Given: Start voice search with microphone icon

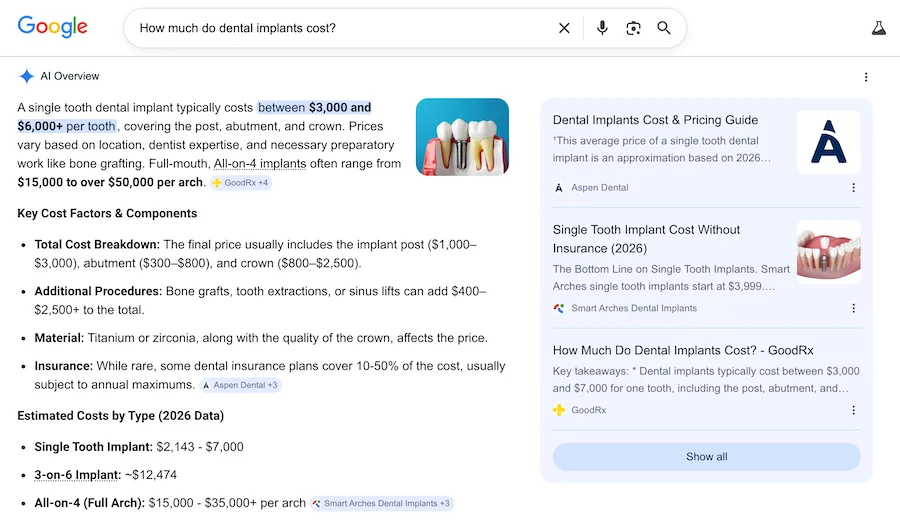Looking at the screenshot, I should click(x=602, y=28).
